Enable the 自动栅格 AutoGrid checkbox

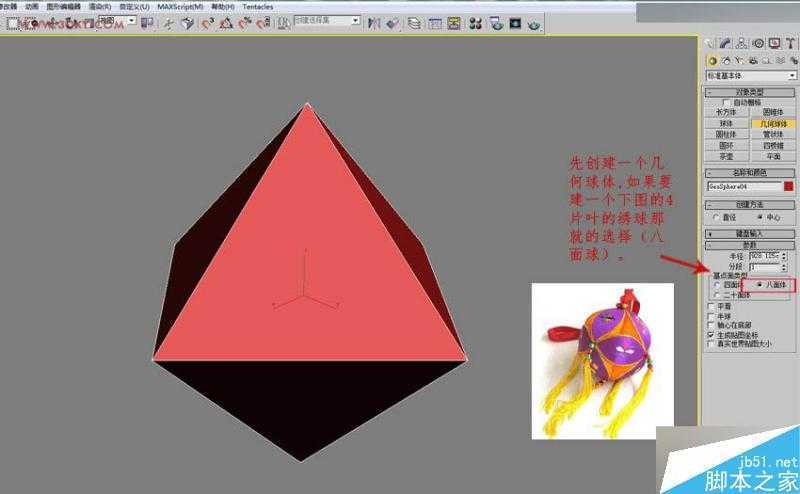pyautogui.click(x=727, y=103)
